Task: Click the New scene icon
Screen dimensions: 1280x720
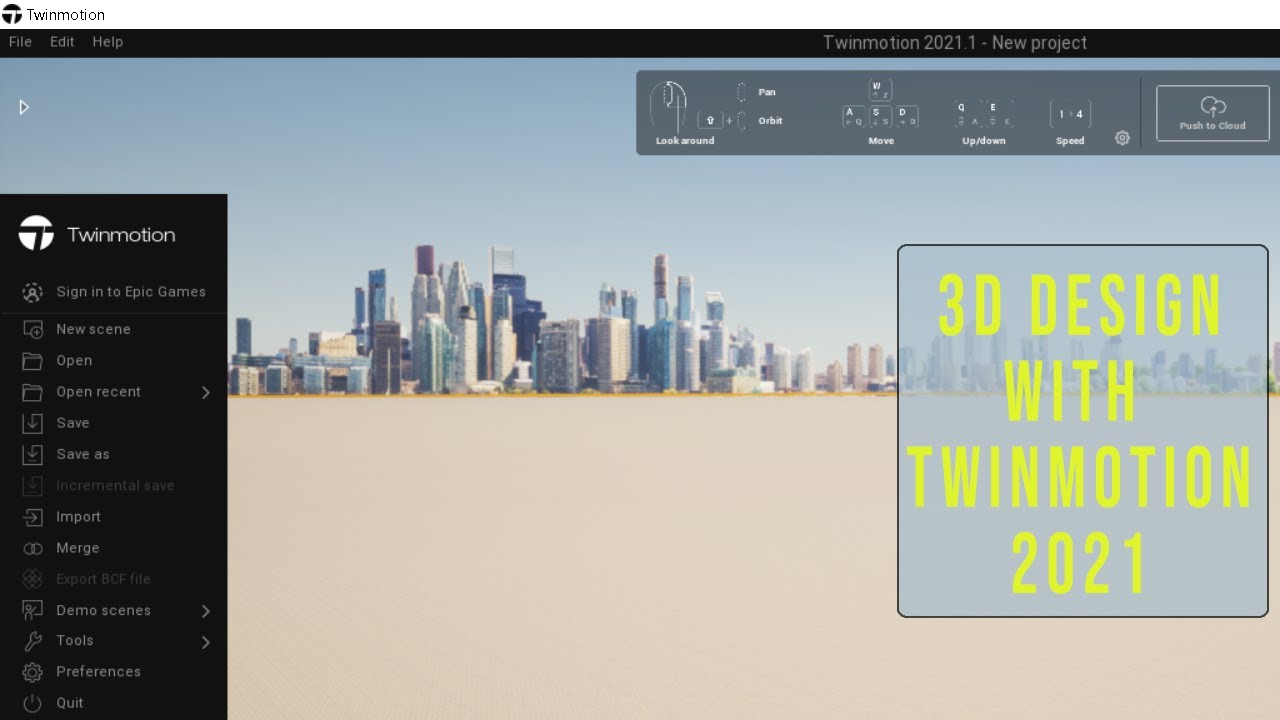Action: pyautogui.click(x=33, y=329)
